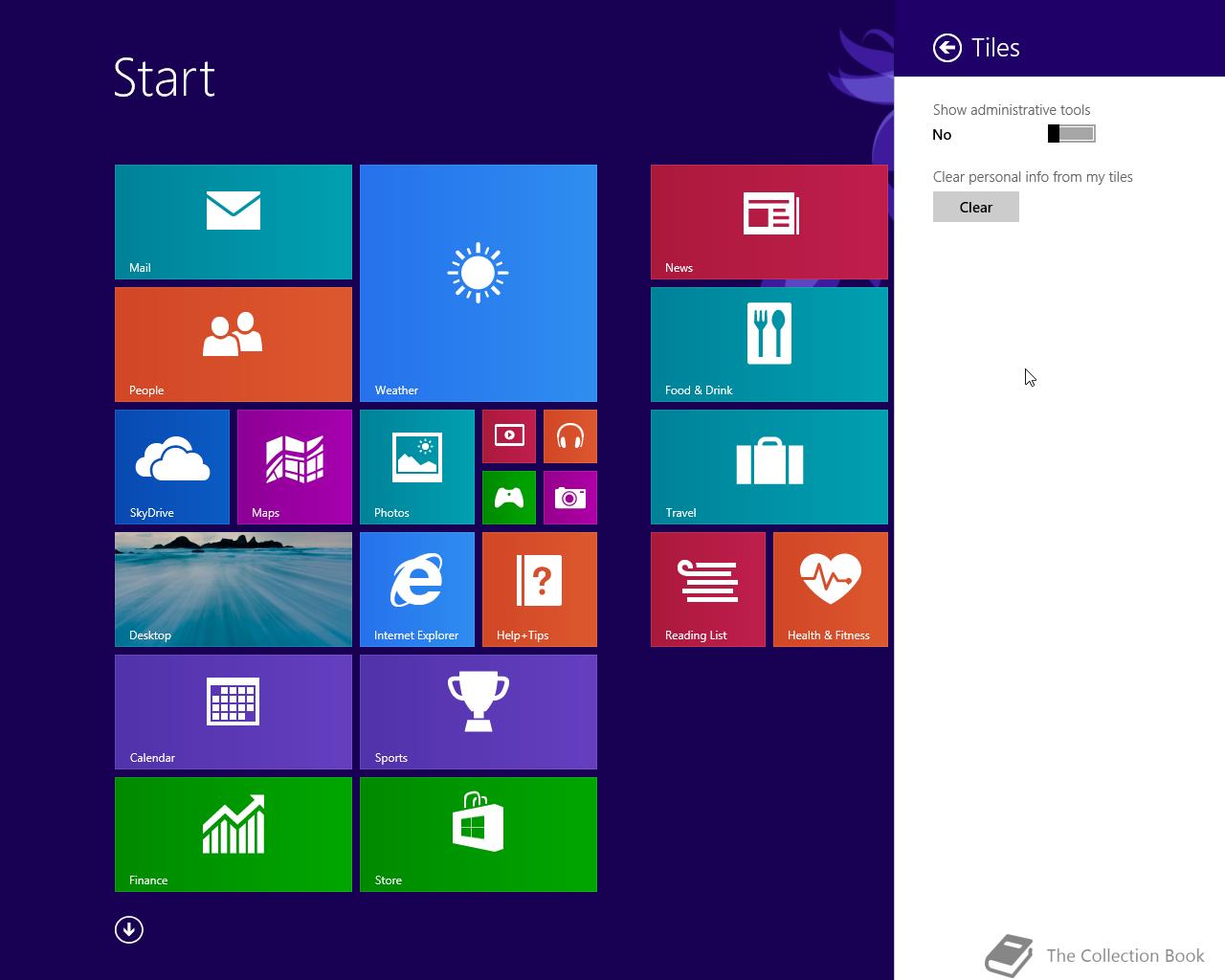
Task: Open the Health & Fitness tile
Action: [x=831, y=590]
